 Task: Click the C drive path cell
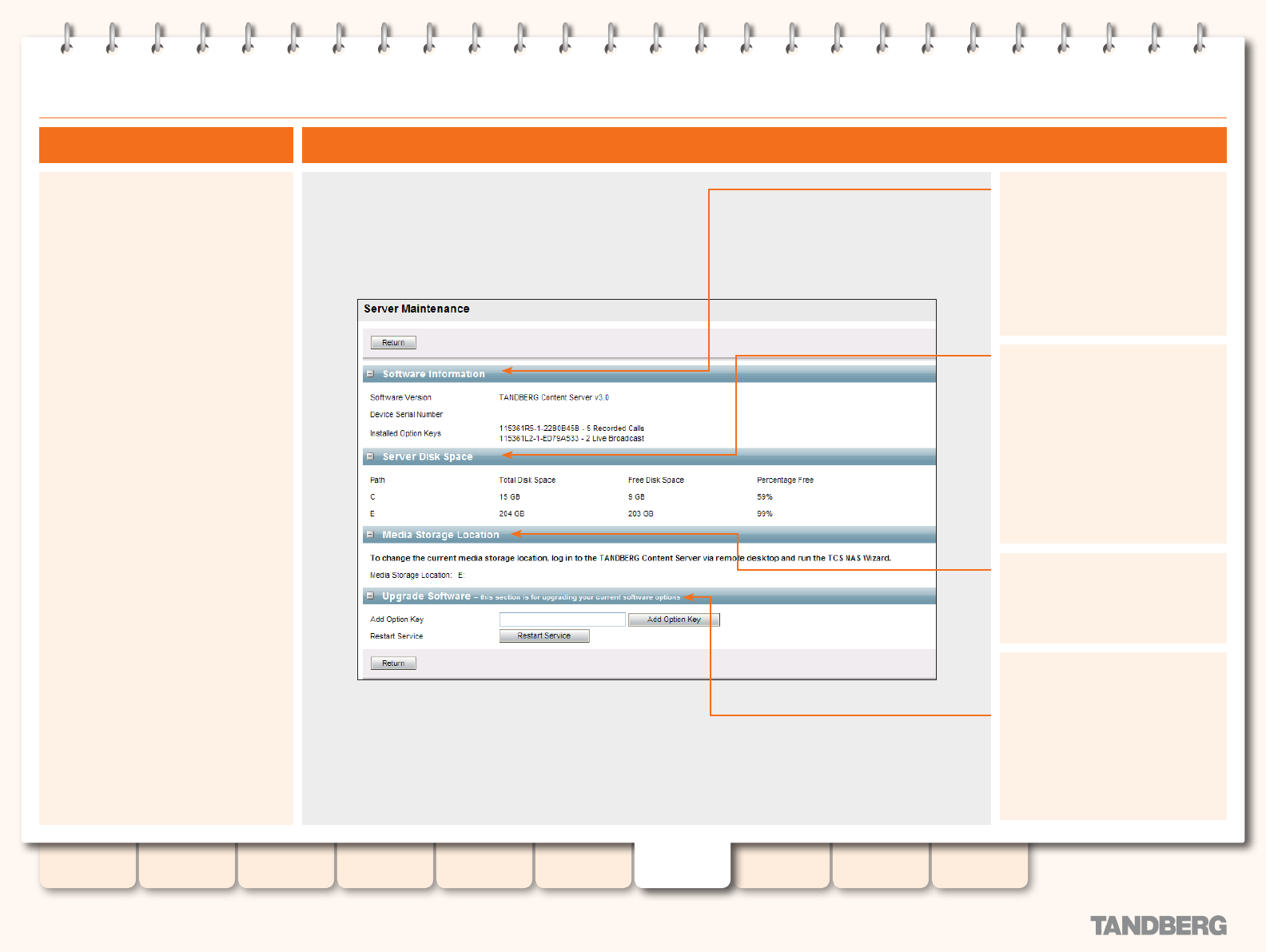[372, 497]
